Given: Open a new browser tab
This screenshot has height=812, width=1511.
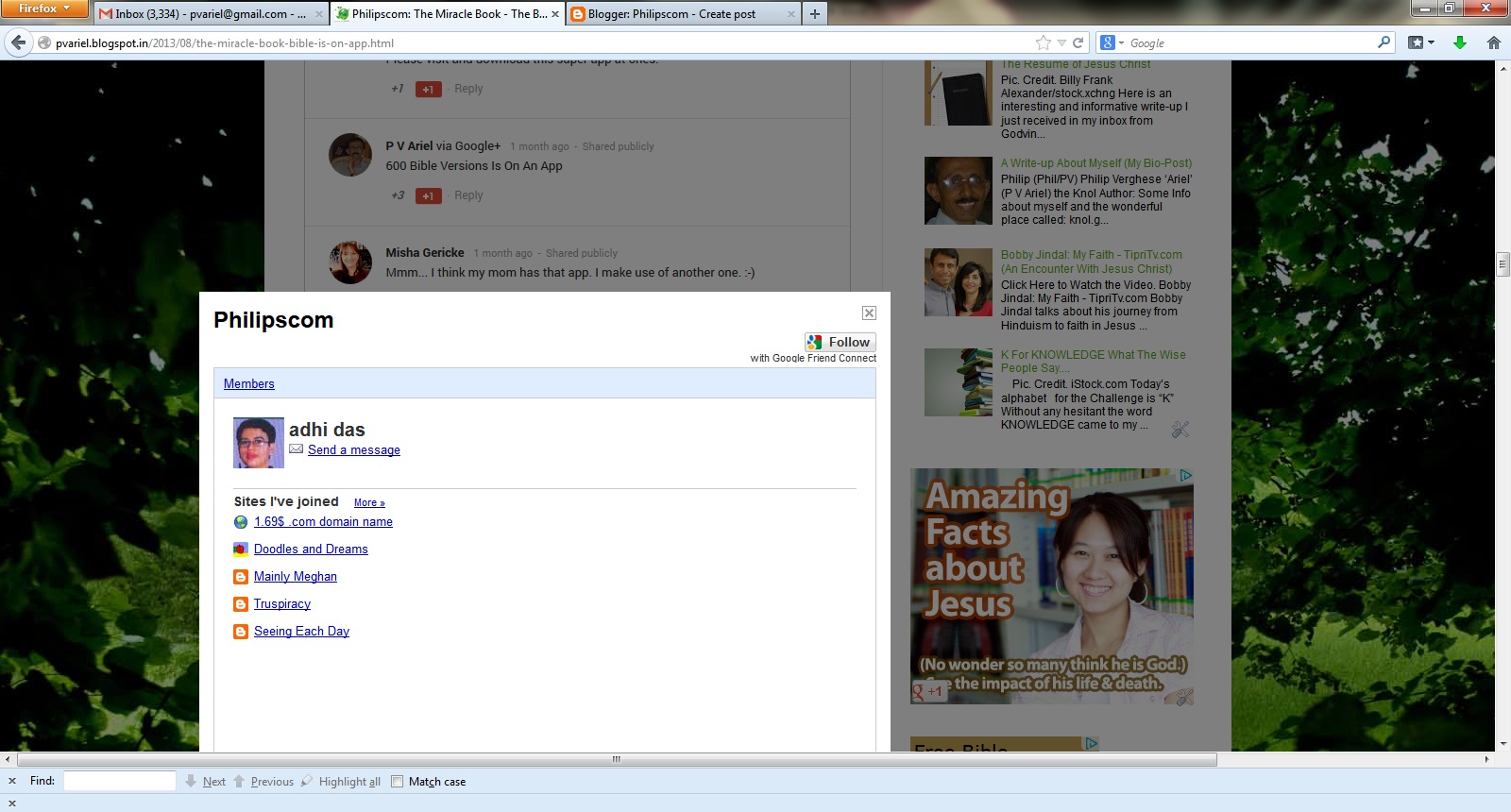Looking at the screenshot, I should 815,14.
